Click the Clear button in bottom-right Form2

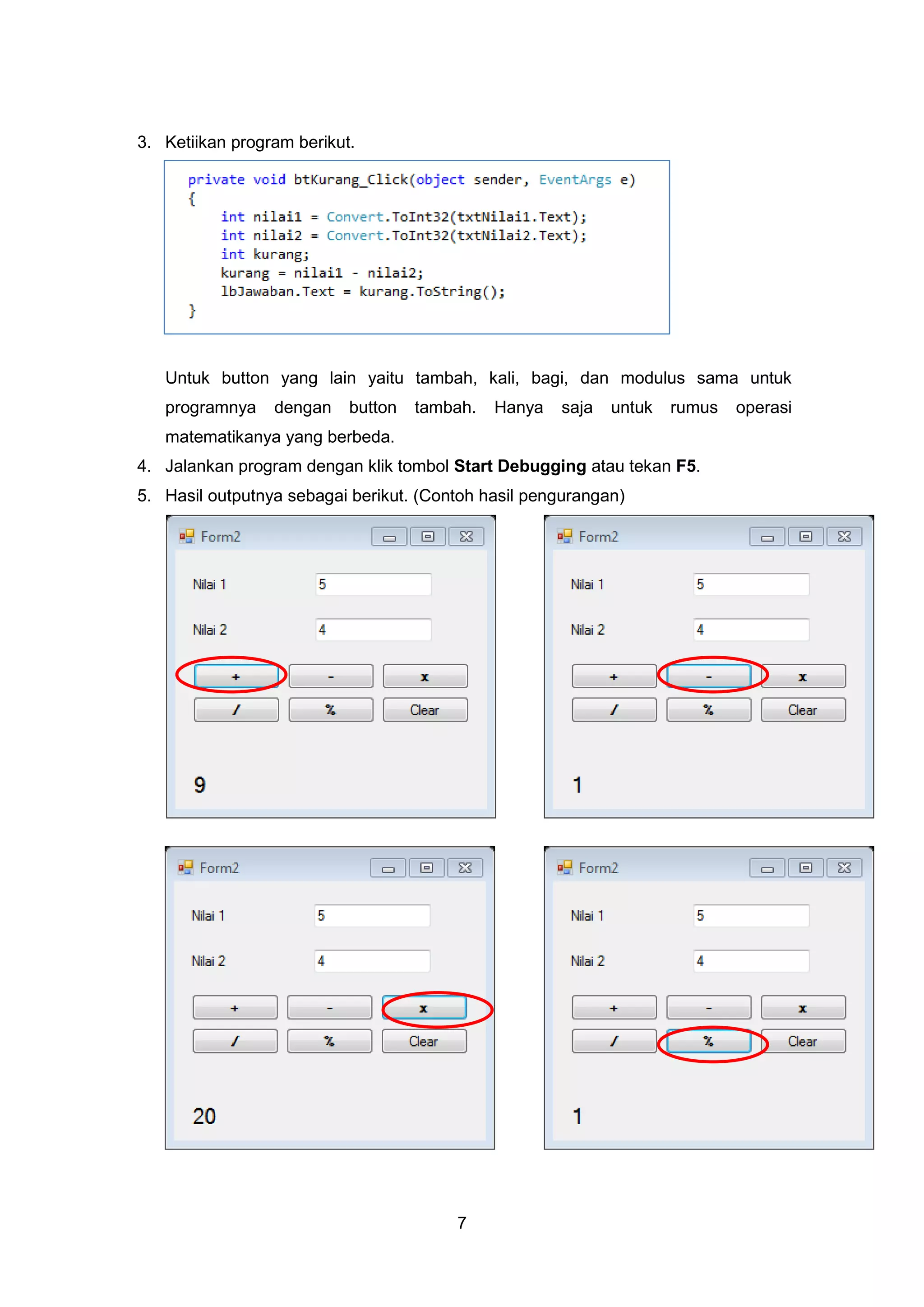[803, 1041]
